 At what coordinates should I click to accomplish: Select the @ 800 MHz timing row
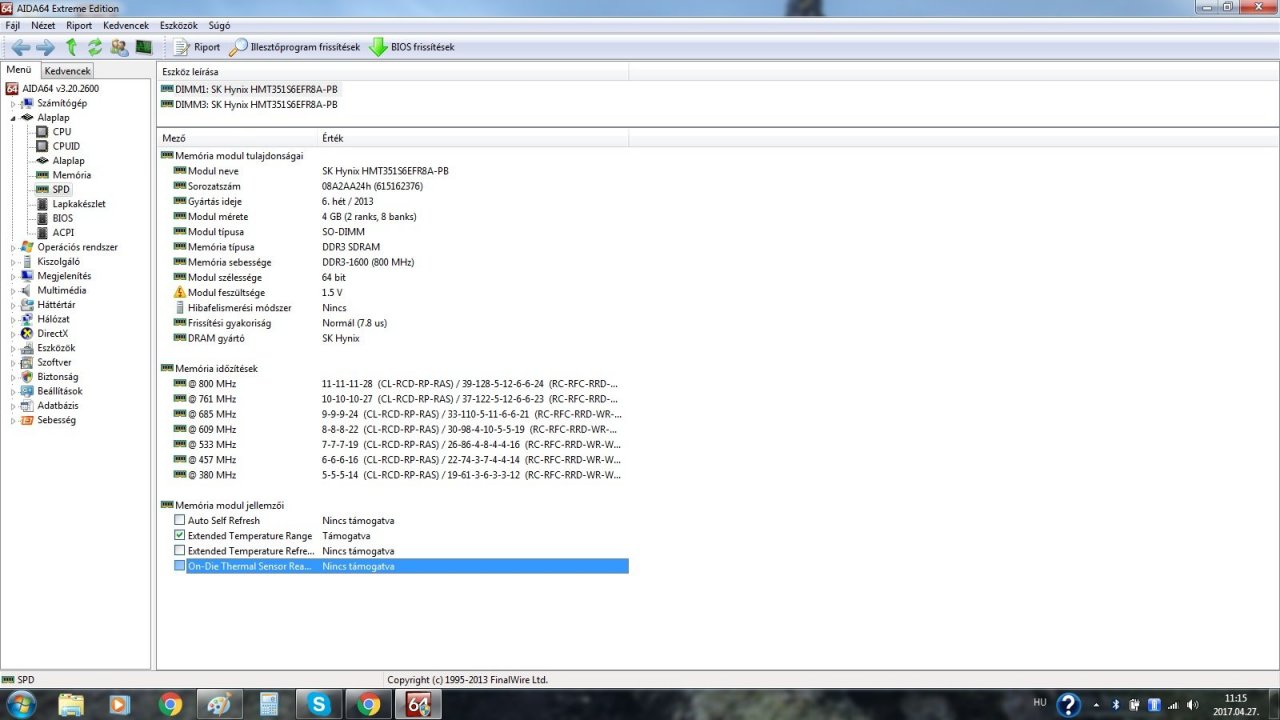[x=393, y=384]
